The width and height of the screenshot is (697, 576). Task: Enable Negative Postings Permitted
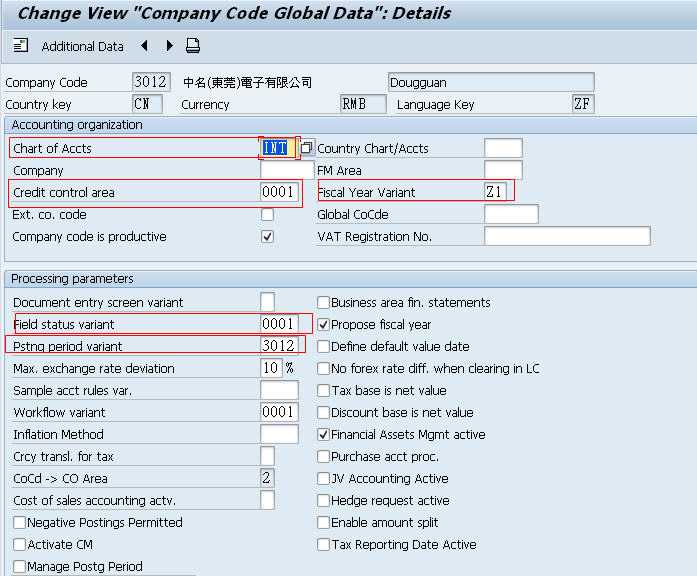click(x=20, y=522)
